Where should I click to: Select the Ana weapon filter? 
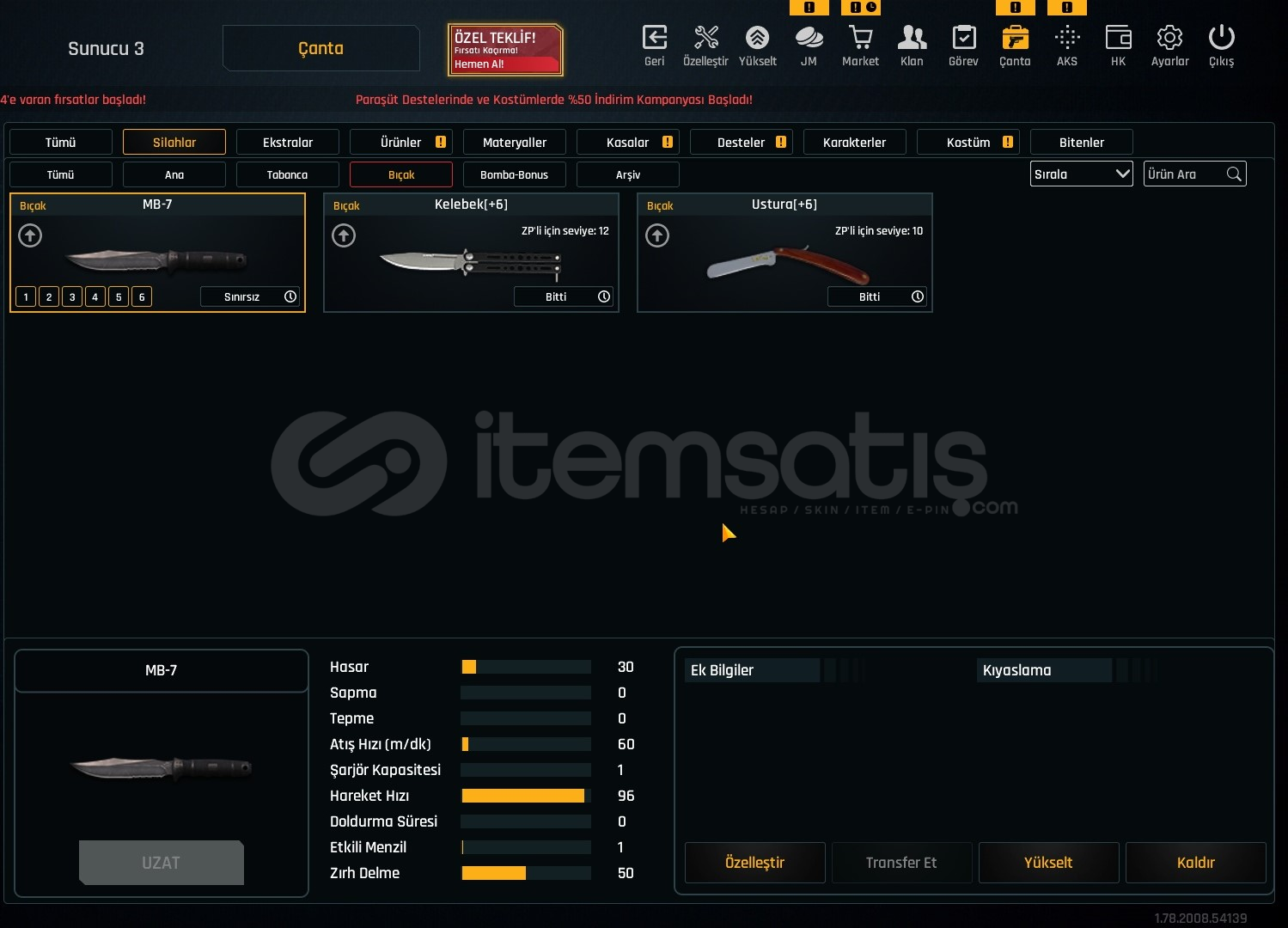point(174,174)
